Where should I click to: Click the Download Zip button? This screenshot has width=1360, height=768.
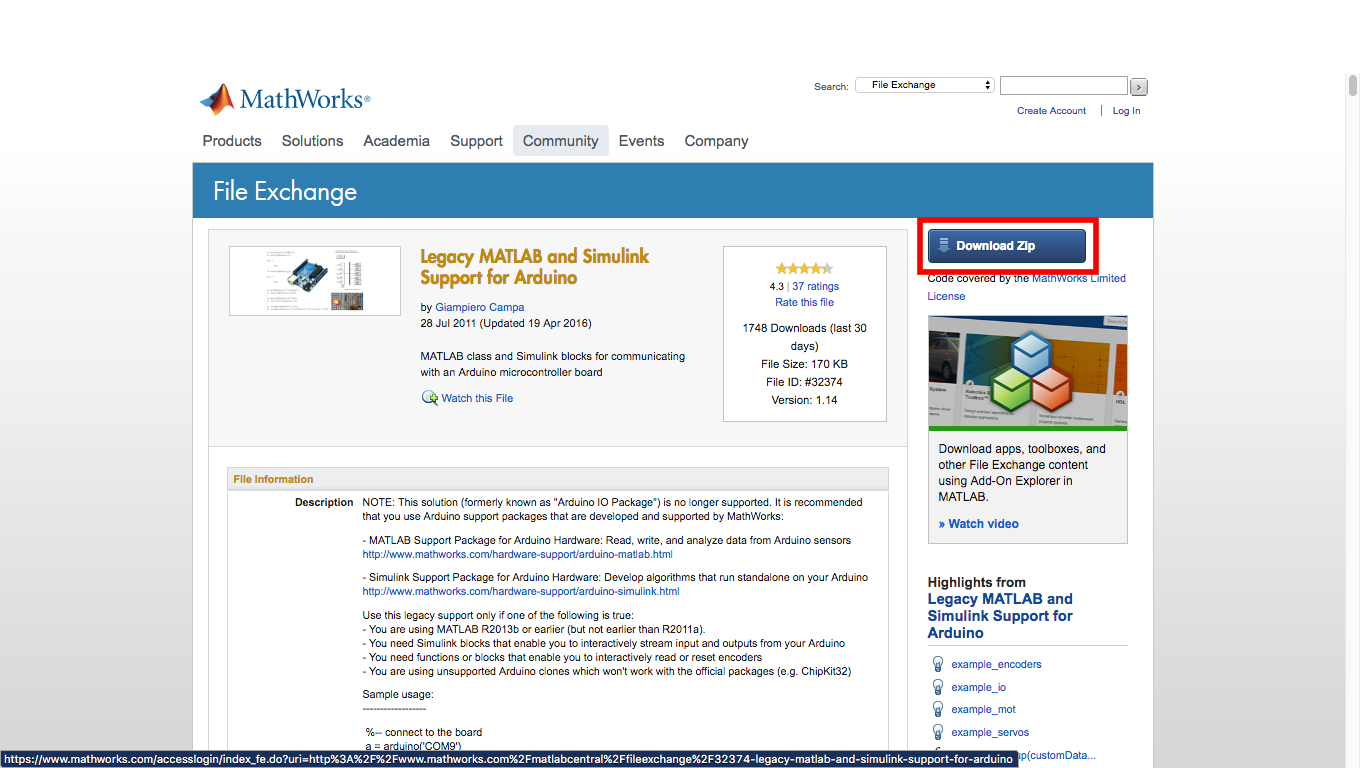tap(1007, 246)
